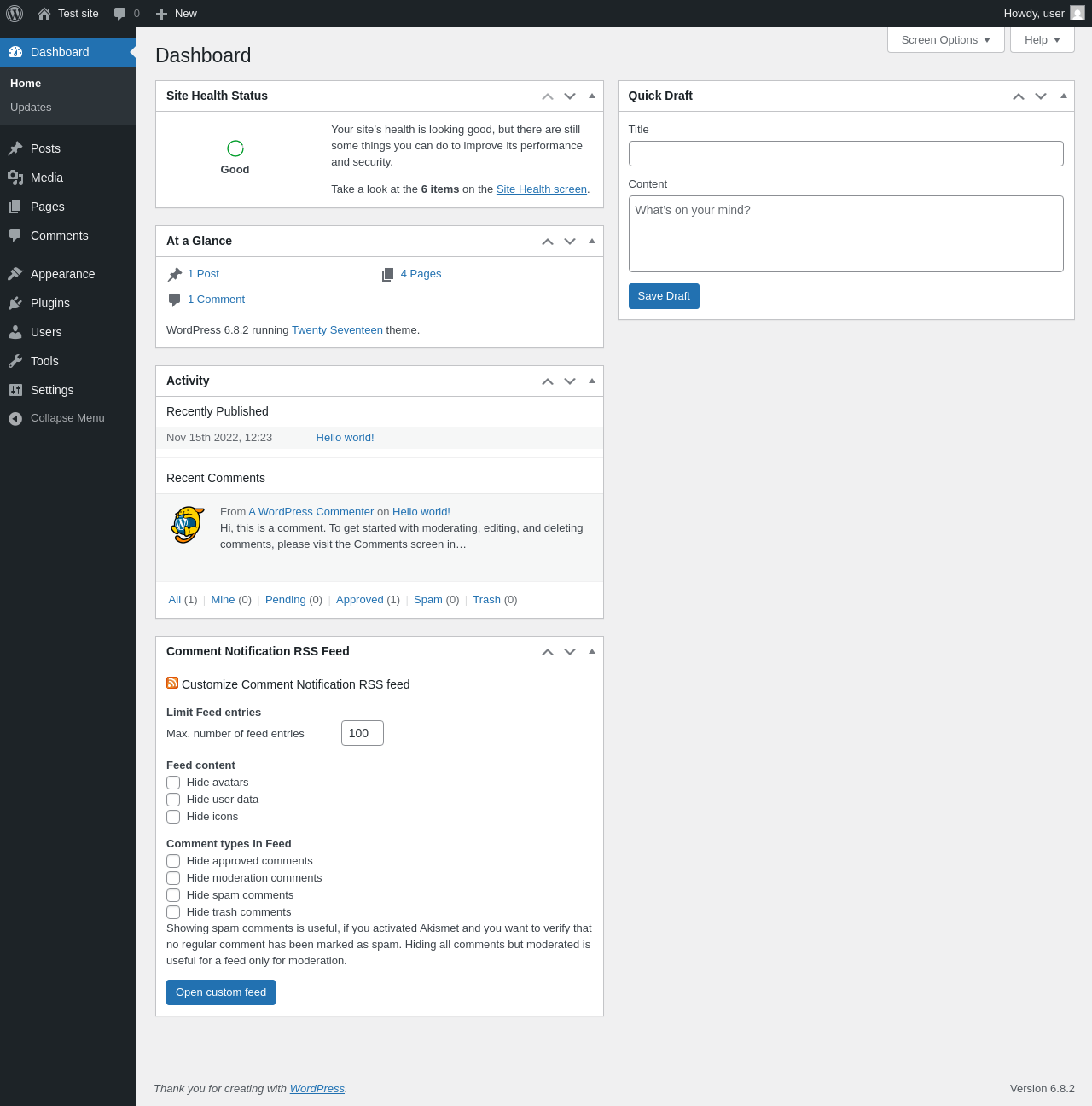Click the plus icon beside New
The width and height of the screenshot is (1092, 1106).
[161, 14]
